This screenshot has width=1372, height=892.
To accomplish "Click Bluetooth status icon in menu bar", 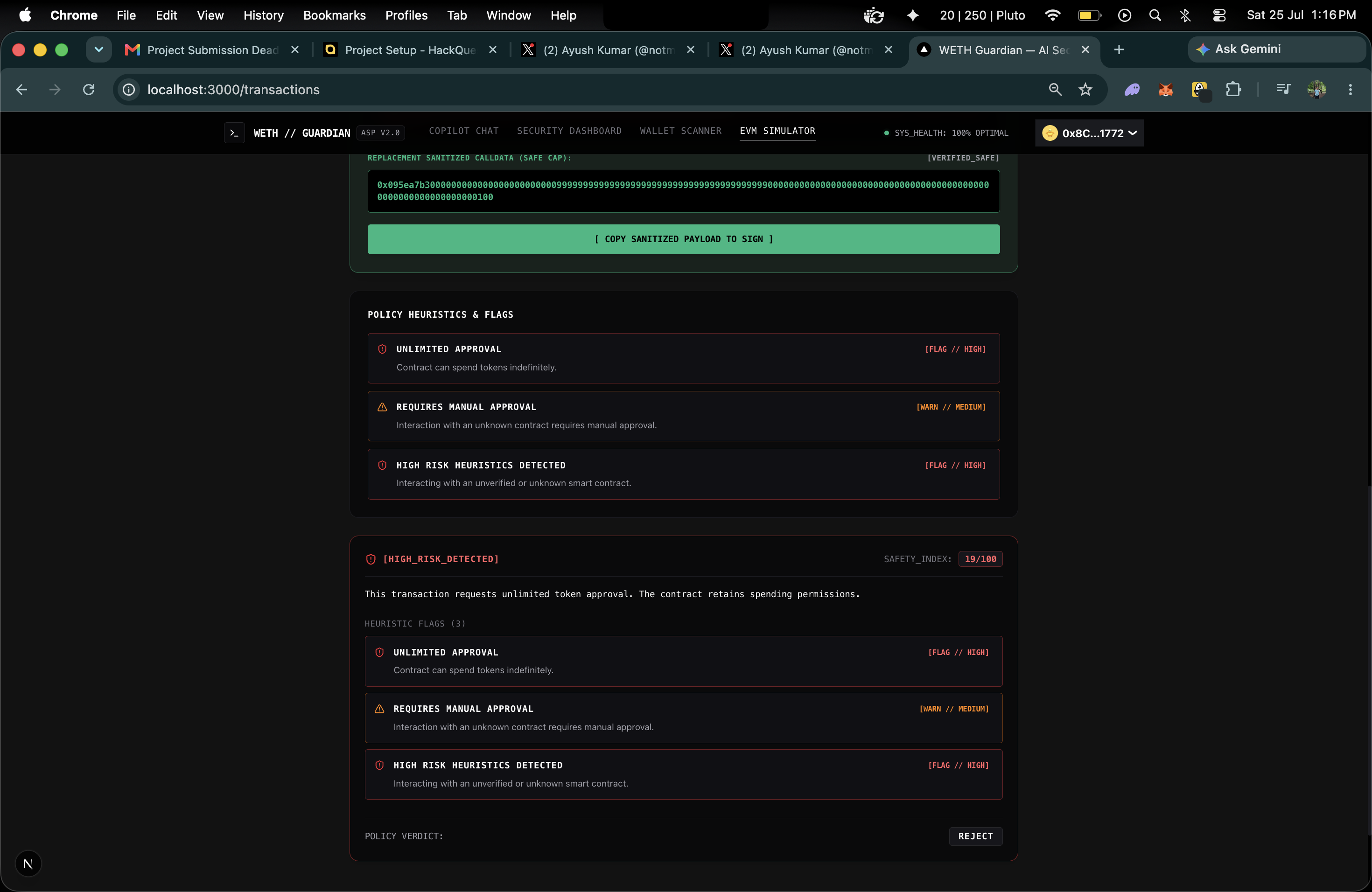I will click(1185, 15).
